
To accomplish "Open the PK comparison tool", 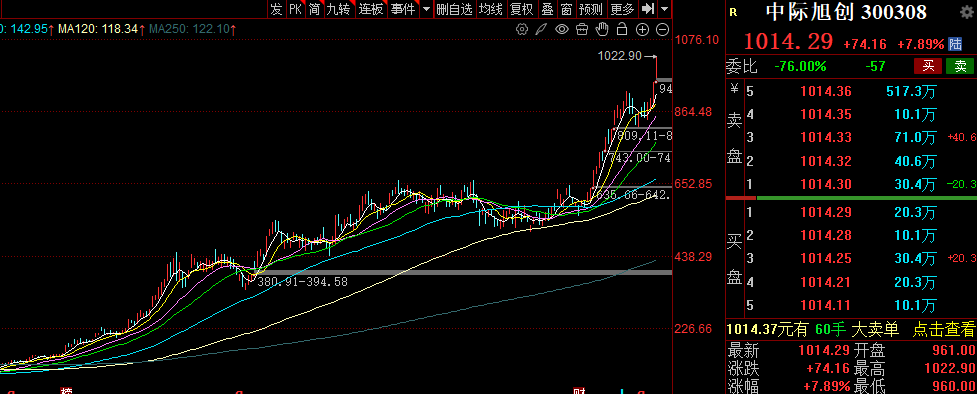I will pos(295,9).
